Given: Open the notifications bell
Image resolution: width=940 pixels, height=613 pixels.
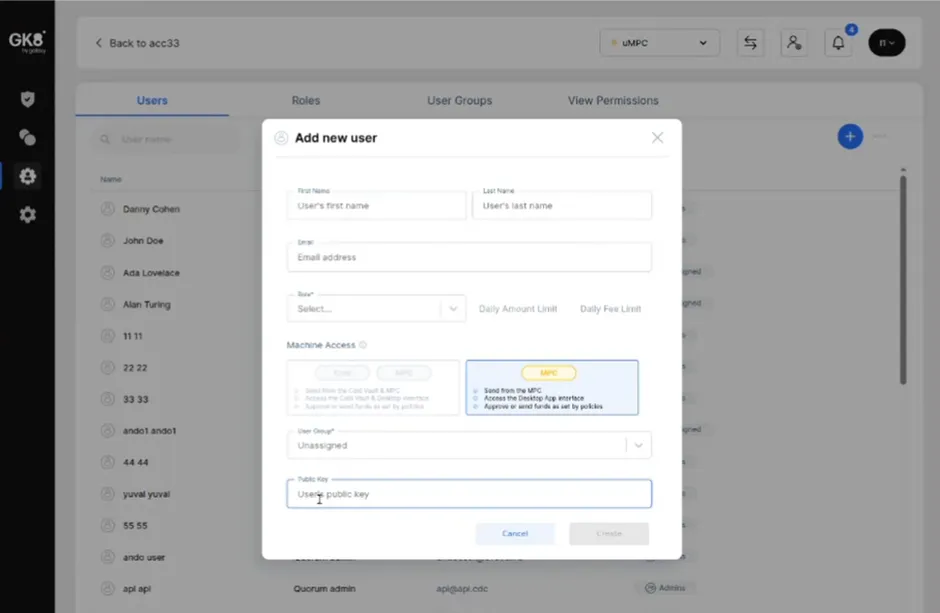Looking at the screenshot, I should (x=838, y=43).
